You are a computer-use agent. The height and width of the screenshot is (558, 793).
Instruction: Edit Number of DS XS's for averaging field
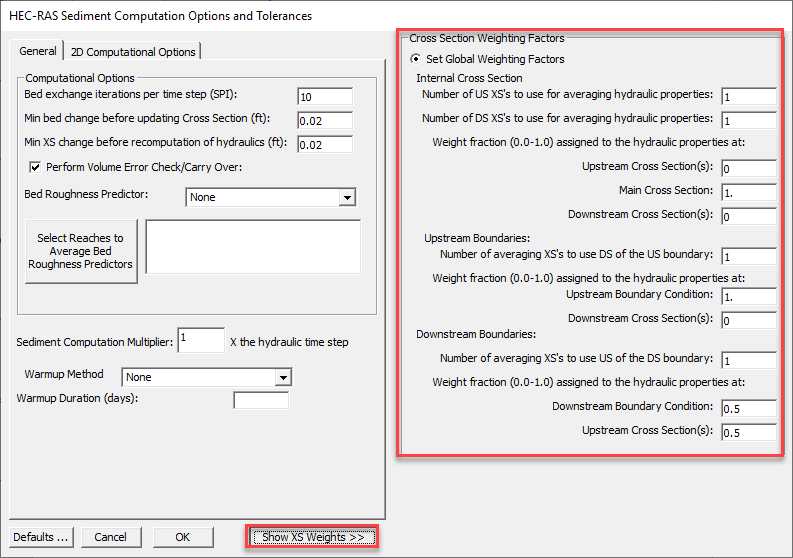pos(749,120)
